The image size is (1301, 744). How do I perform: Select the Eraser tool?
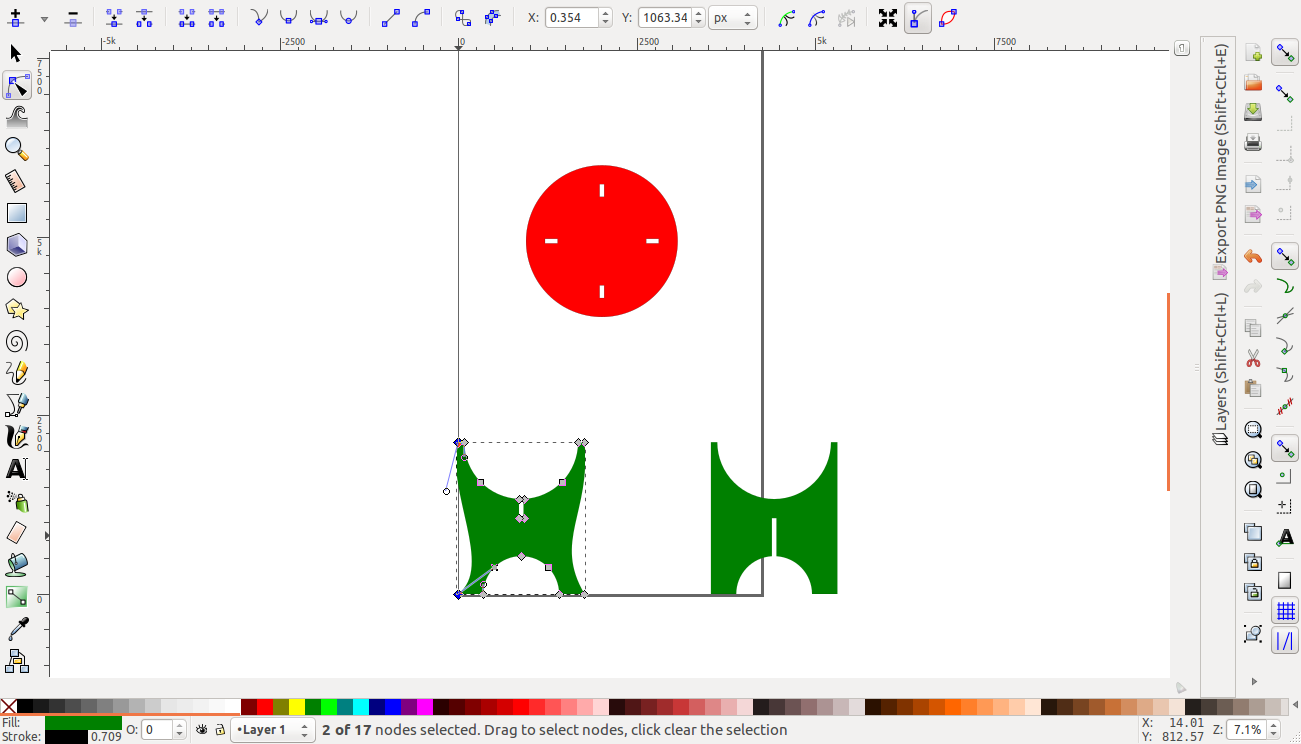(x=16, y=533)
